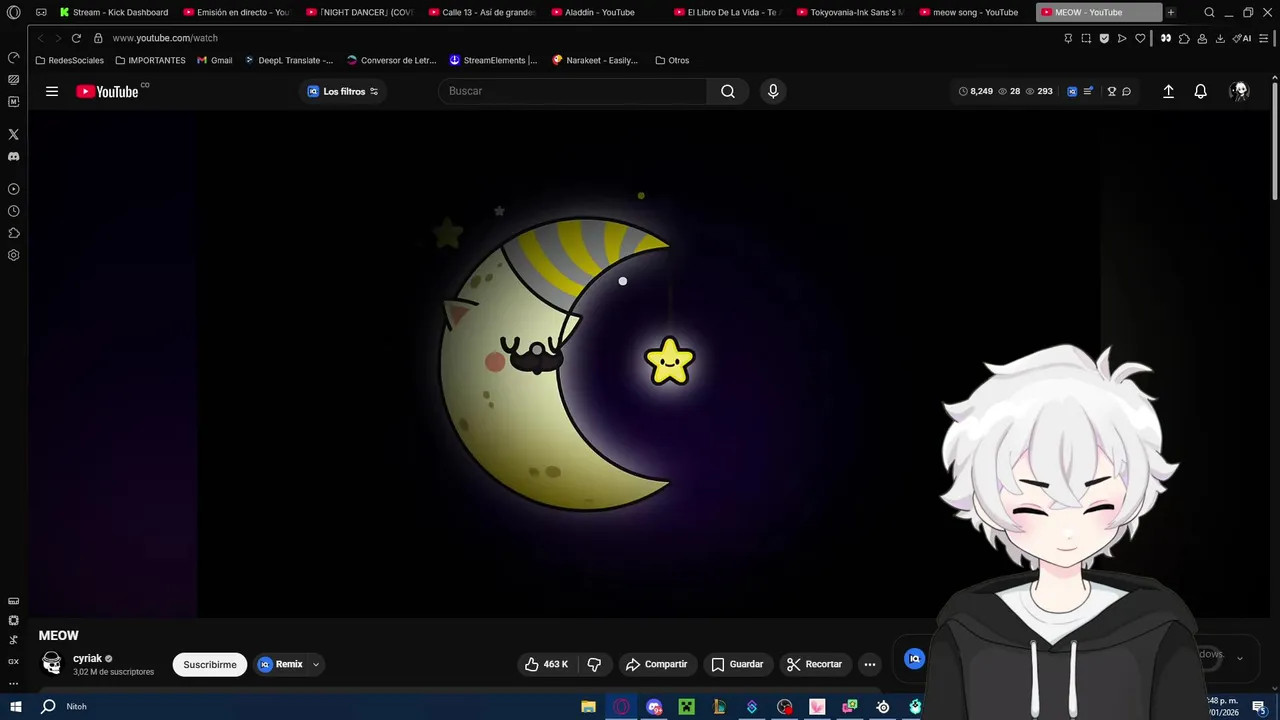
Task: Click the vidIQ Remix button
Action: pyautogui.click(x=281, y=664)
